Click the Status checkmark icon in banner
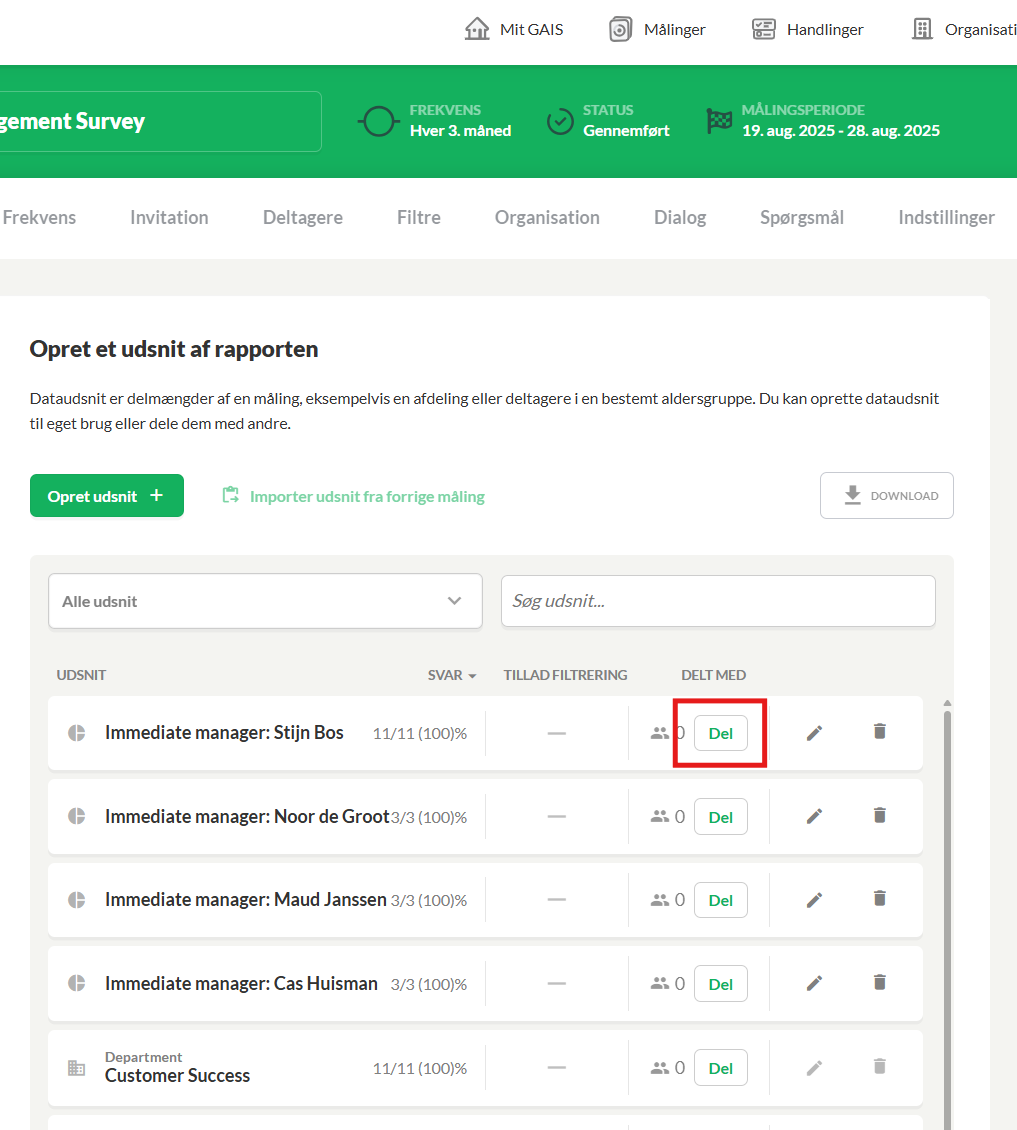Screen dimensions: 1017x1130 (x=560, y=121)
